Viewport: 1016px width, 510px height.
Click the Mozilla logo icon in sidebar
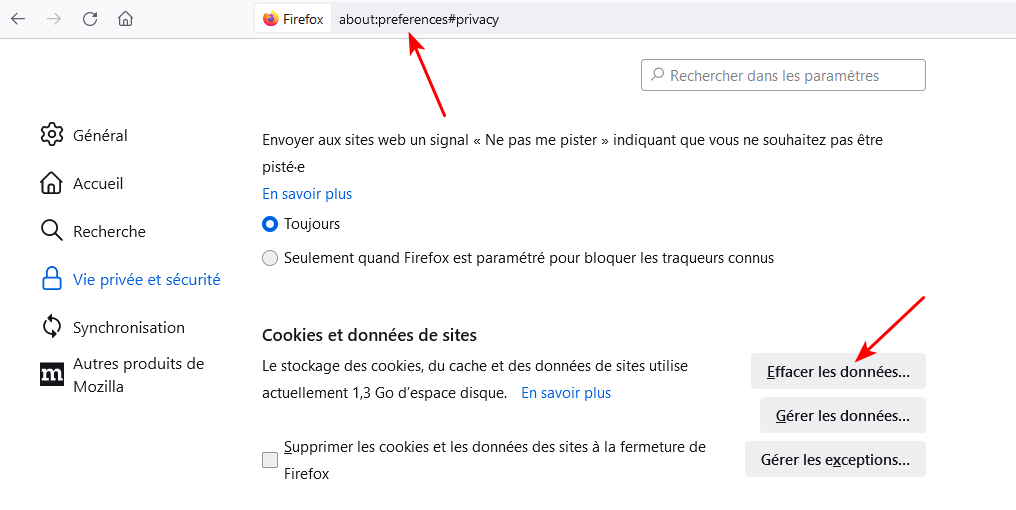pyautogui.click(x=51, y=374)
